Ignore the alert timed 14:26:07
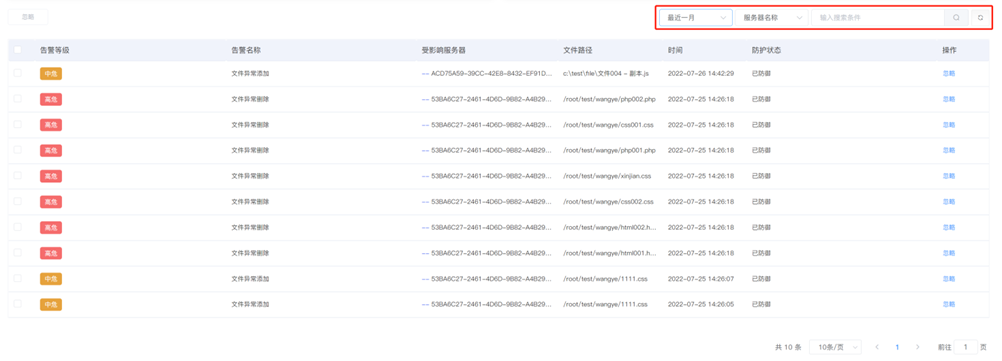 pyautogui.click(x=949, y=279)
